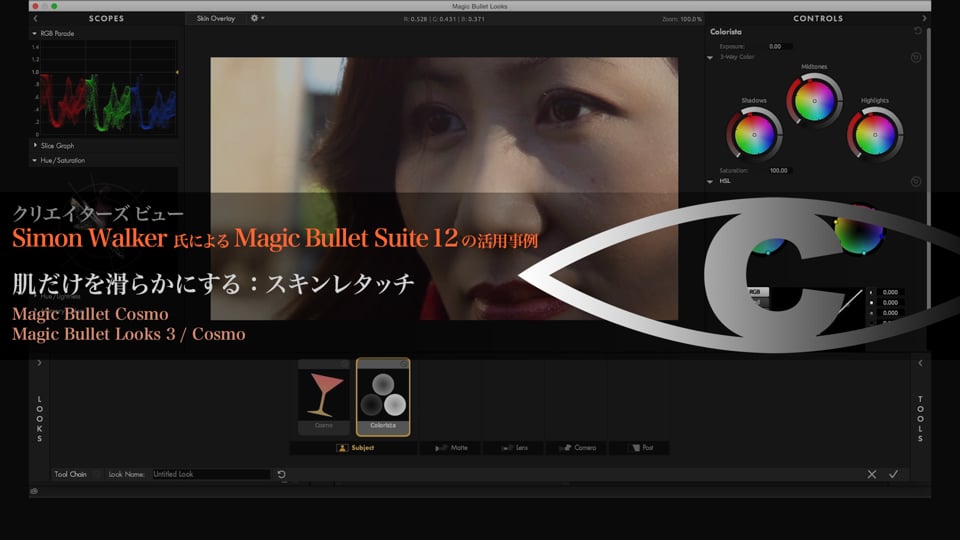
Task: Select the Subject tab
Action: point(354,448)
